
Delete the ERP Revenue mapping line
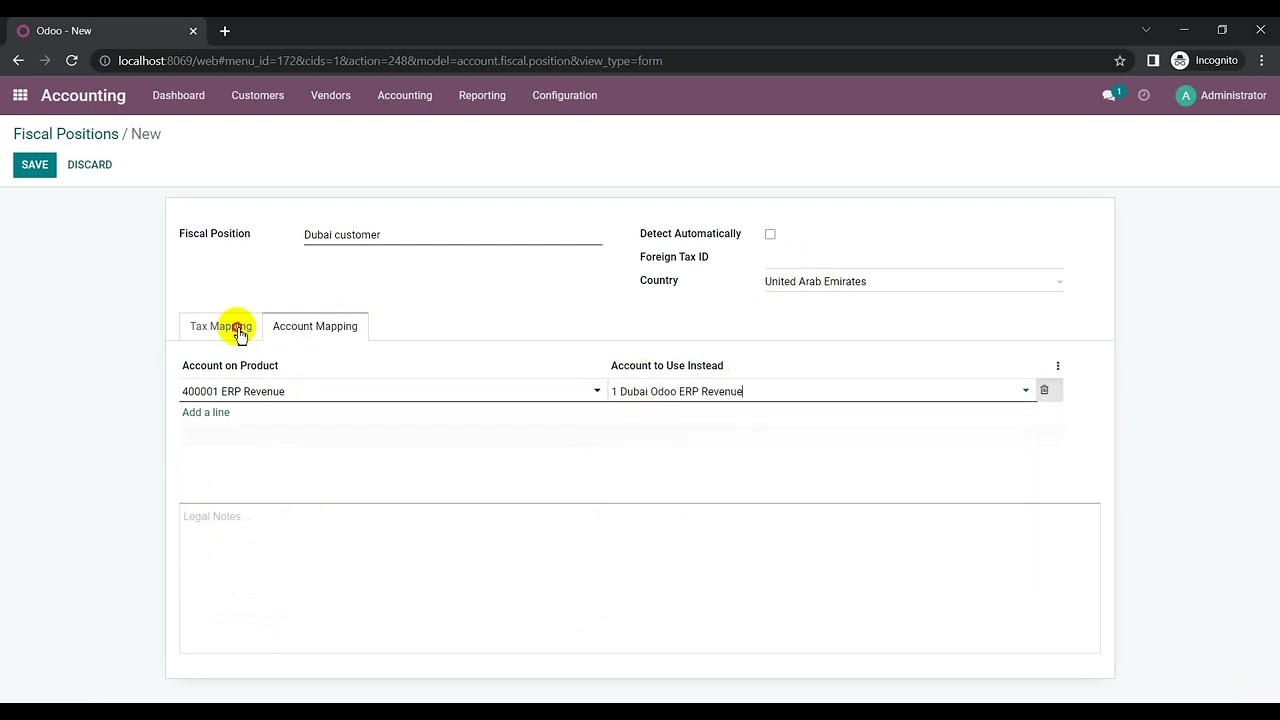coord(1044,390)
